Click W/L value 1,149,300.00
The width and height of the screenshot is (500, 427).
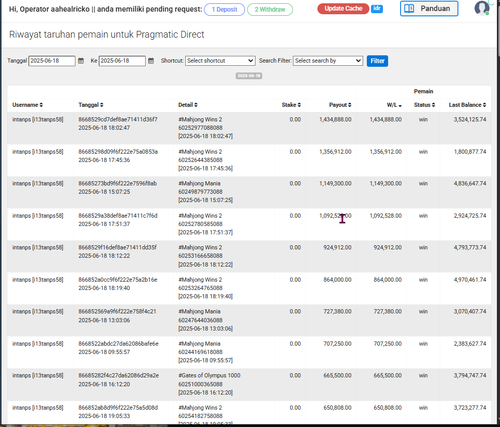point(386,183)
